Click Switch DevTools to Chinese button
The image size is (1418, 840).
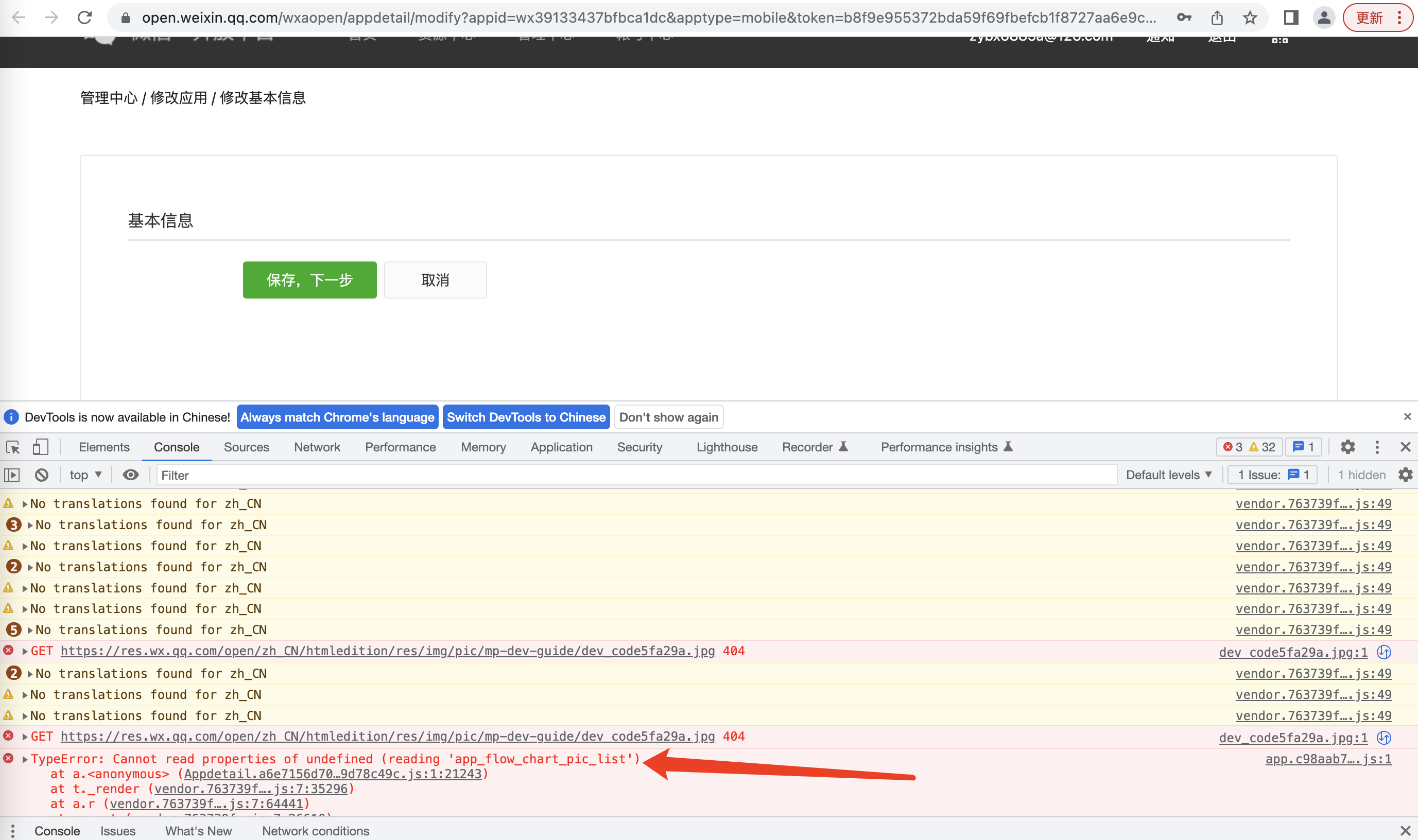pos(526,417)
